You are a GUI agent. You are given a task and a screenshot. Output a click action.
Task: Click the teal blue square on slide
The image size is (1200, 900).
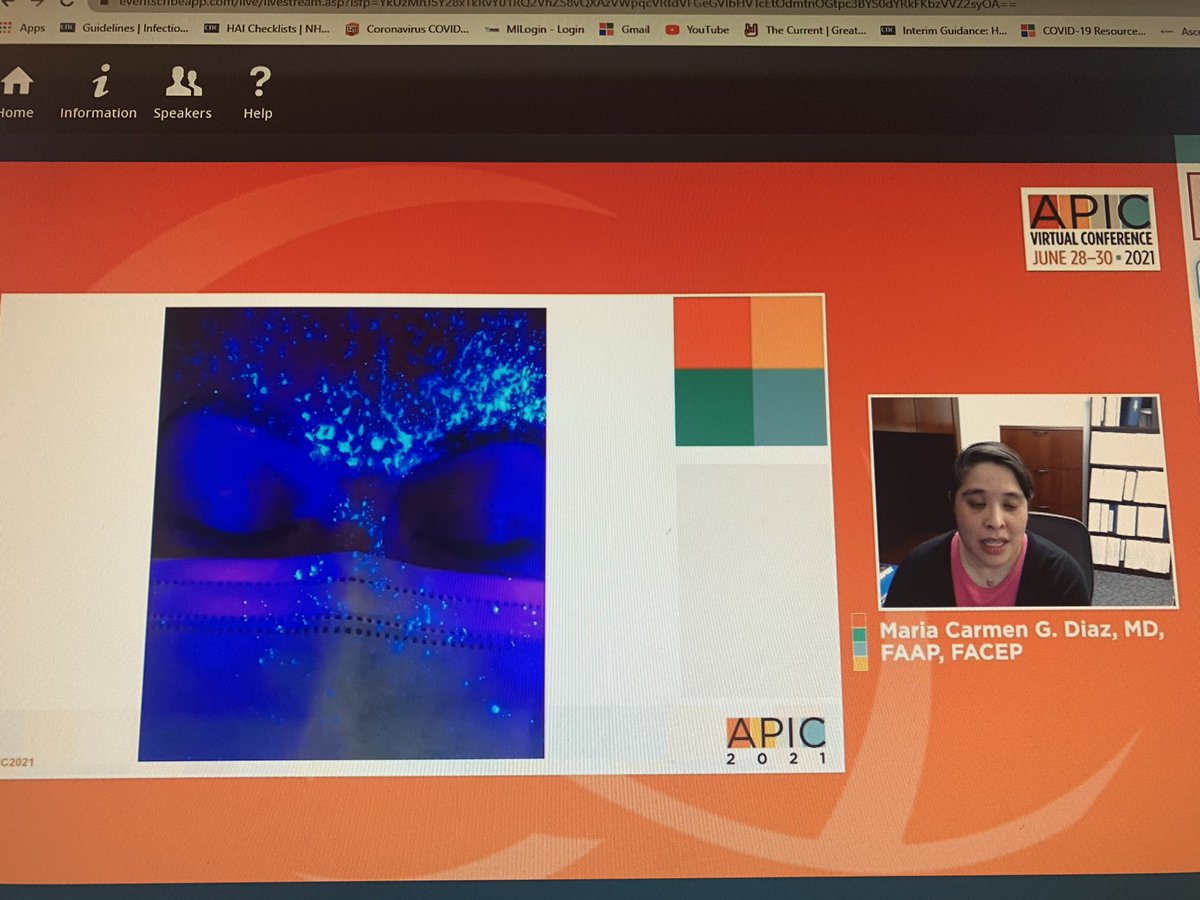pos(789,407)
